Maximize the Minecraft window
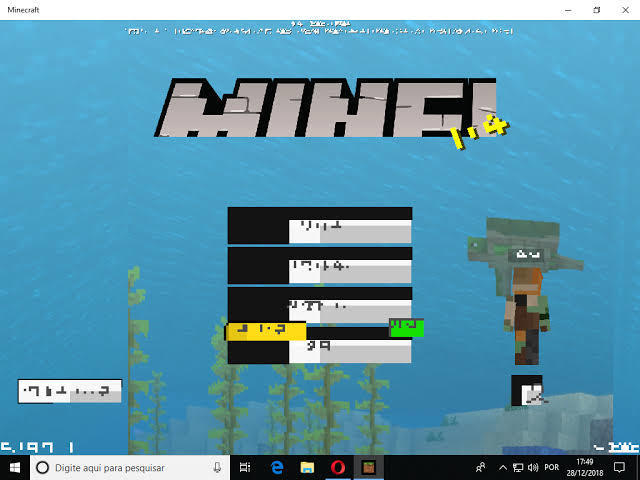Image resolution: width=640 pixels, height=480 pixels. click(x=597, y=10)
